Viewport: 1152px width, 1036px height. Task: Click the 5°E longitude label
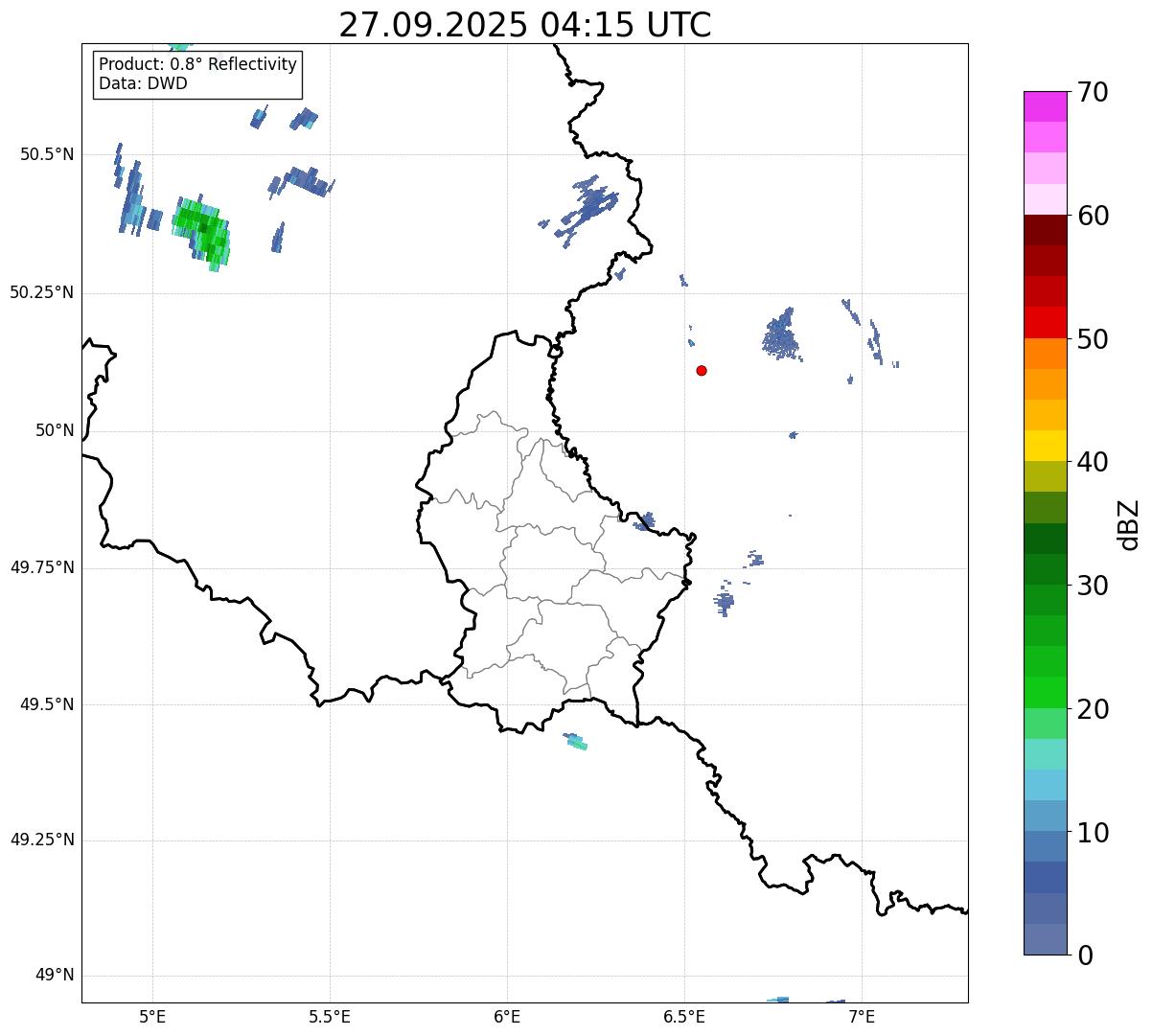[x=152, y=1016]
